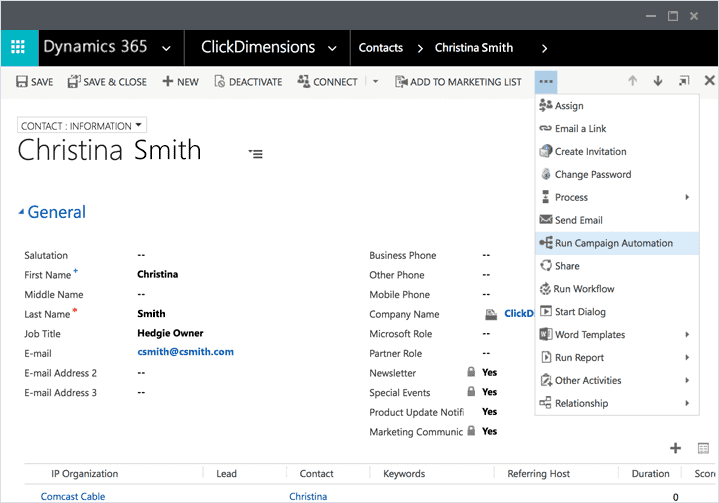This screenshot has height=503, width=719.
Task: Open the Connect split-button dropdown arrow
Action: pyautogui.click(x=376, y=82)
